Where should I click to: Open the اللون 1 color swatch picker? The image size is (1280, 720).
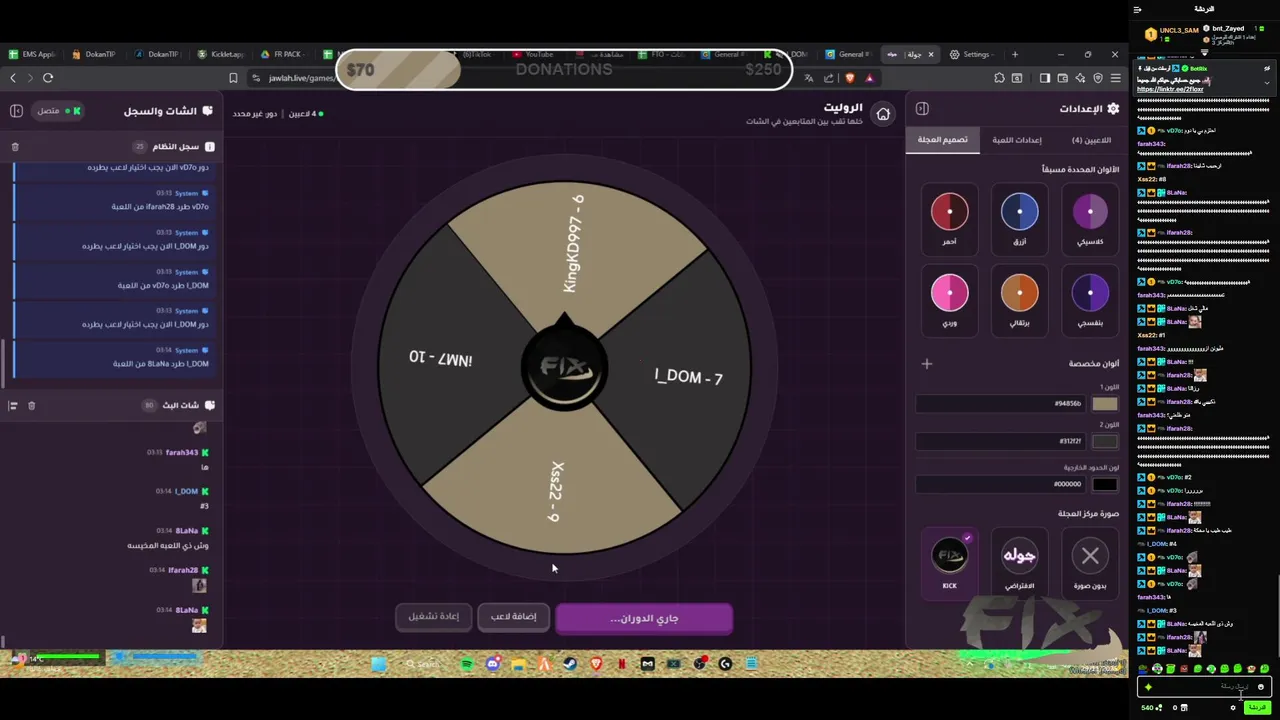click(x=1105, y=404)
